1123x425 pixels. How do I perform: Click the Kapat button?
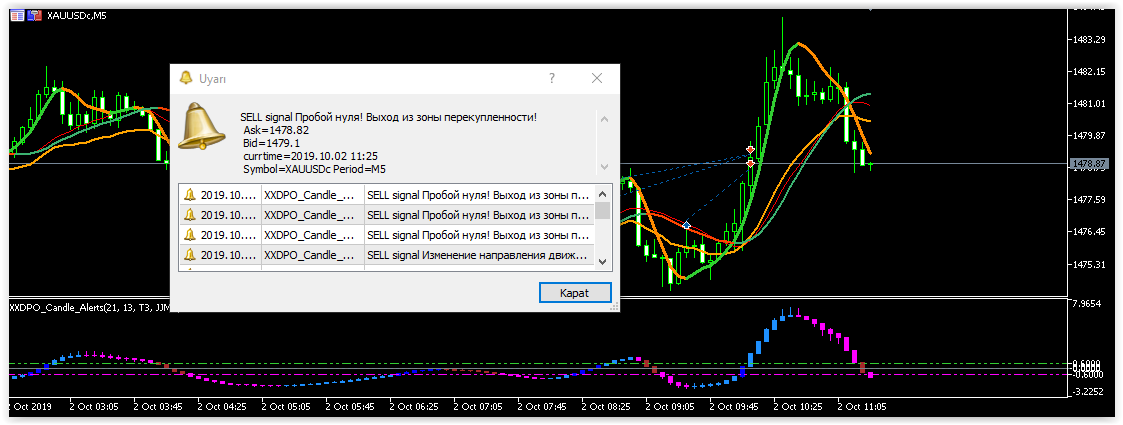click(575, 292)
